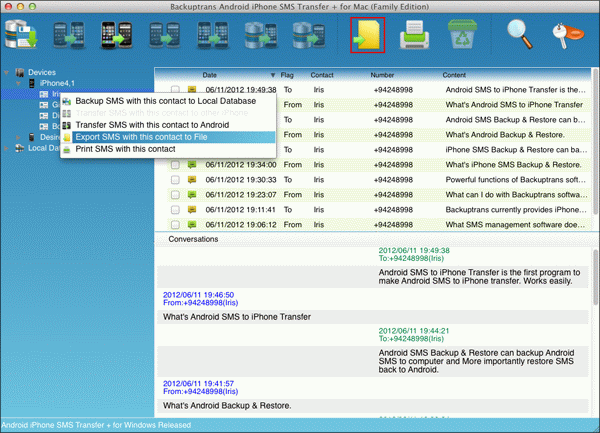Collapse the Devices tree node
Image resolution: width=600 pixels, height=433 pixels.
coord(6,72)
